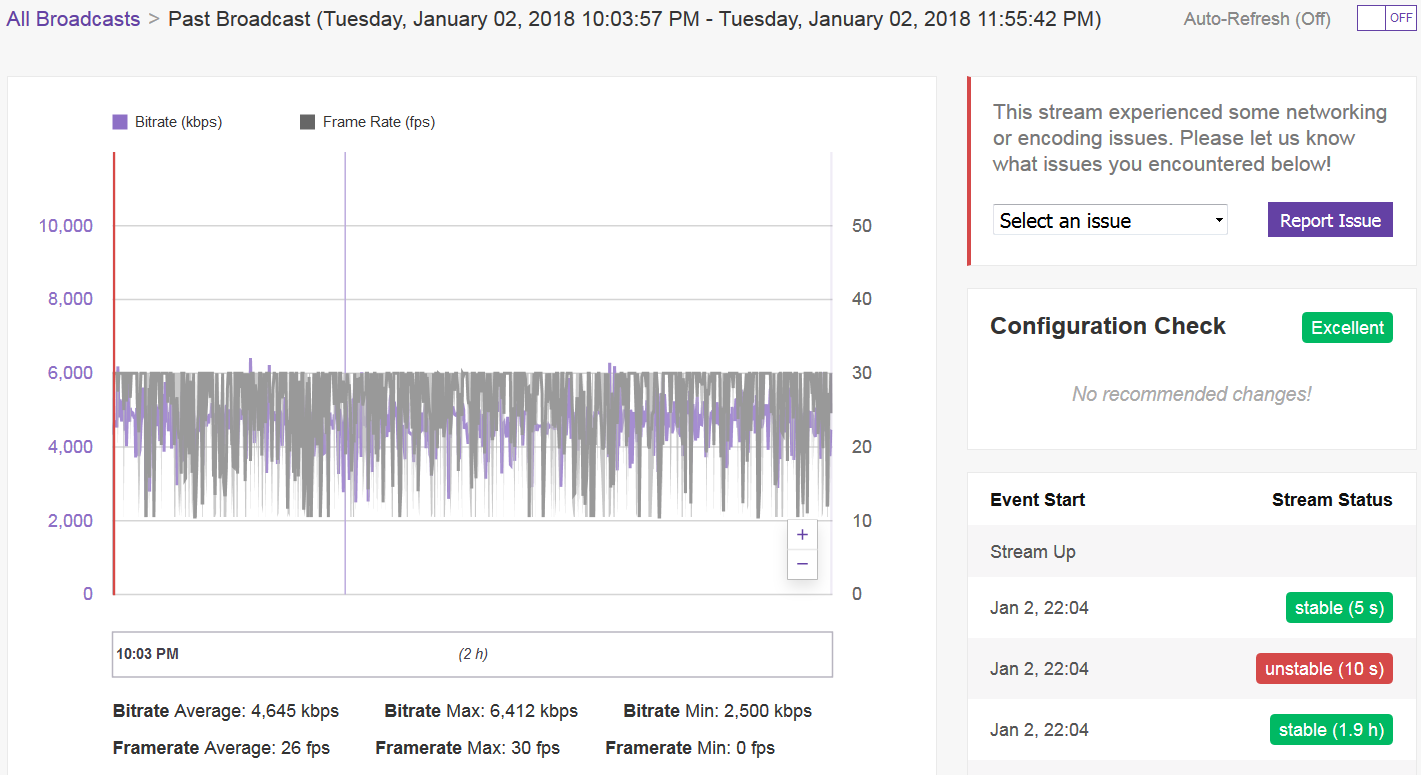Select the stable (5 s) status badge
The height and width of the screenshot is (775, 1421).
click(x=1339, y=608)
